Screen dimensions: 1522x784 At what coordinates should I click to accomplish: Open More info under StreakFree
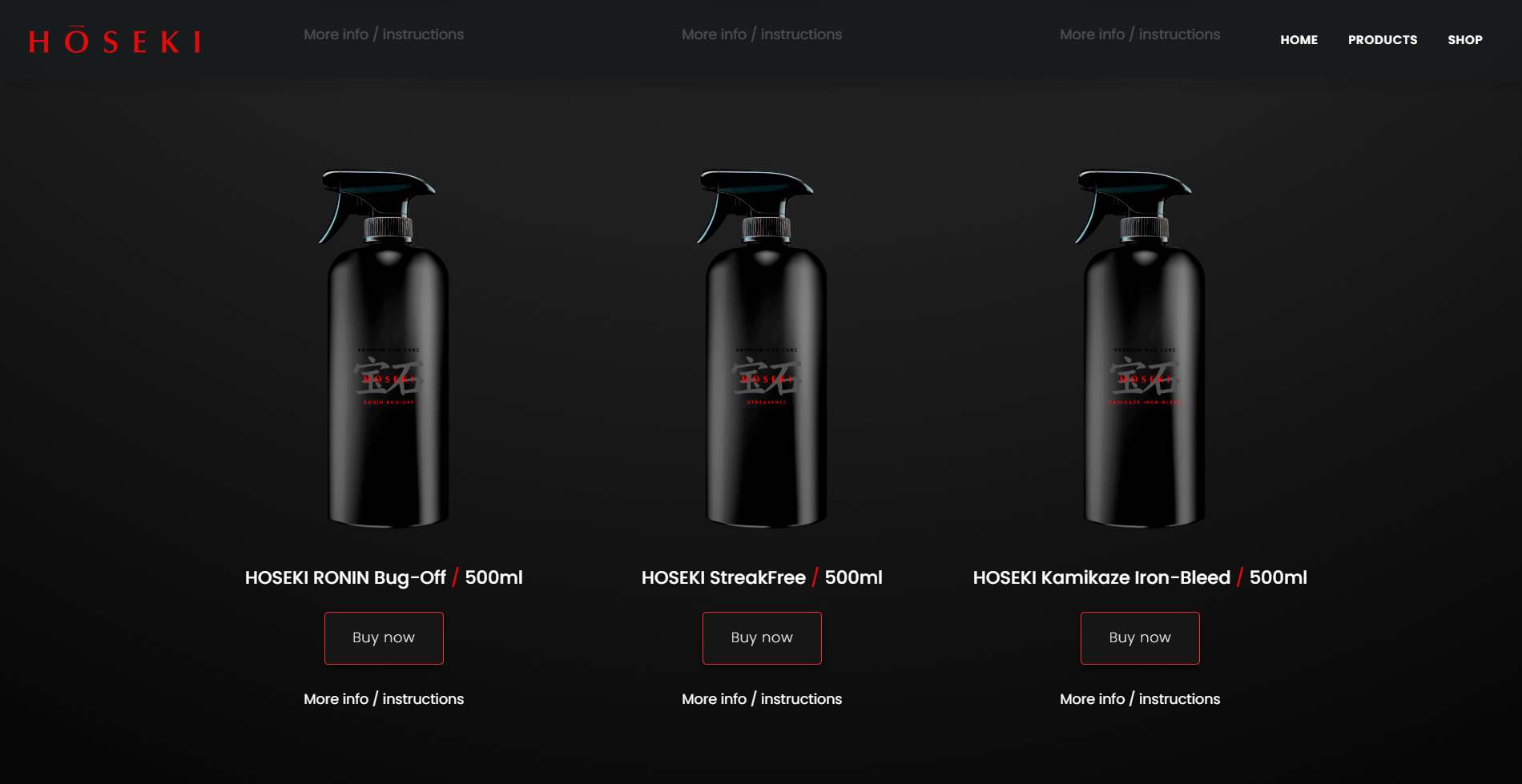coord(762,698)
